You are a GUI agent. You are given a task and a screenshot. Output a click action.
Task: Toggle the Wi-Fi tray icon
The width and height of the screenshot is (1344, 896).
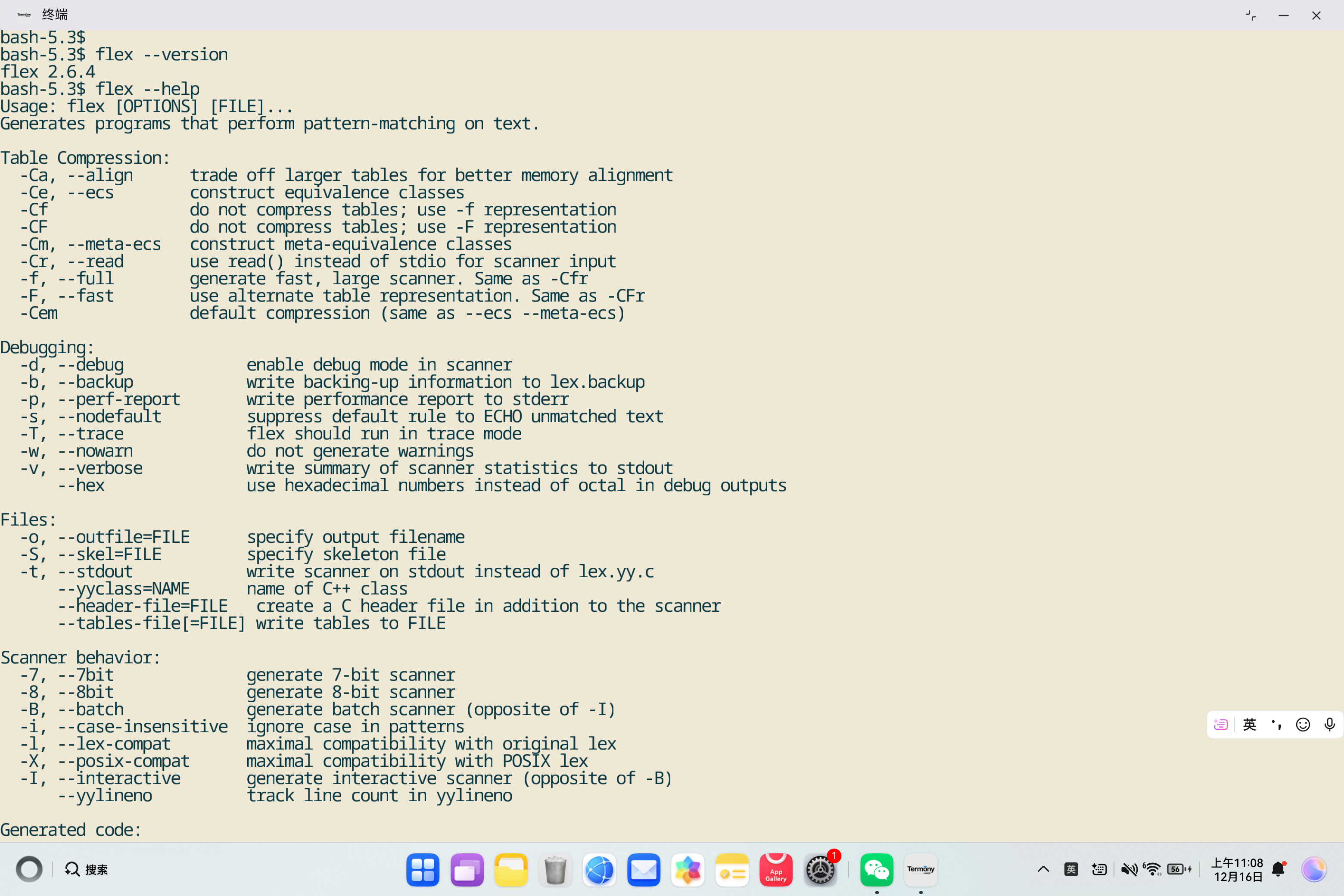click(1152, 869)
